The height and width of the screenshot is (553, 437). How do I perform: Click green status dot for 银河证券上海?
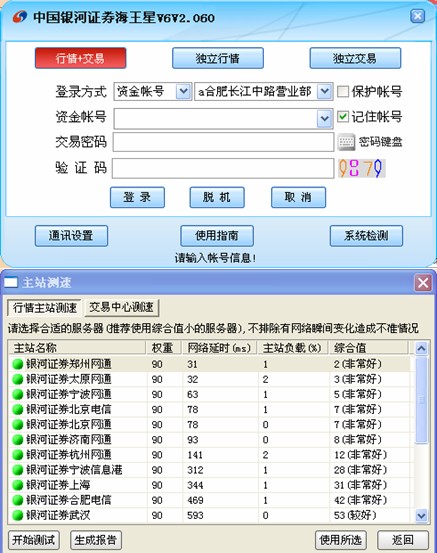click(18, 485)
